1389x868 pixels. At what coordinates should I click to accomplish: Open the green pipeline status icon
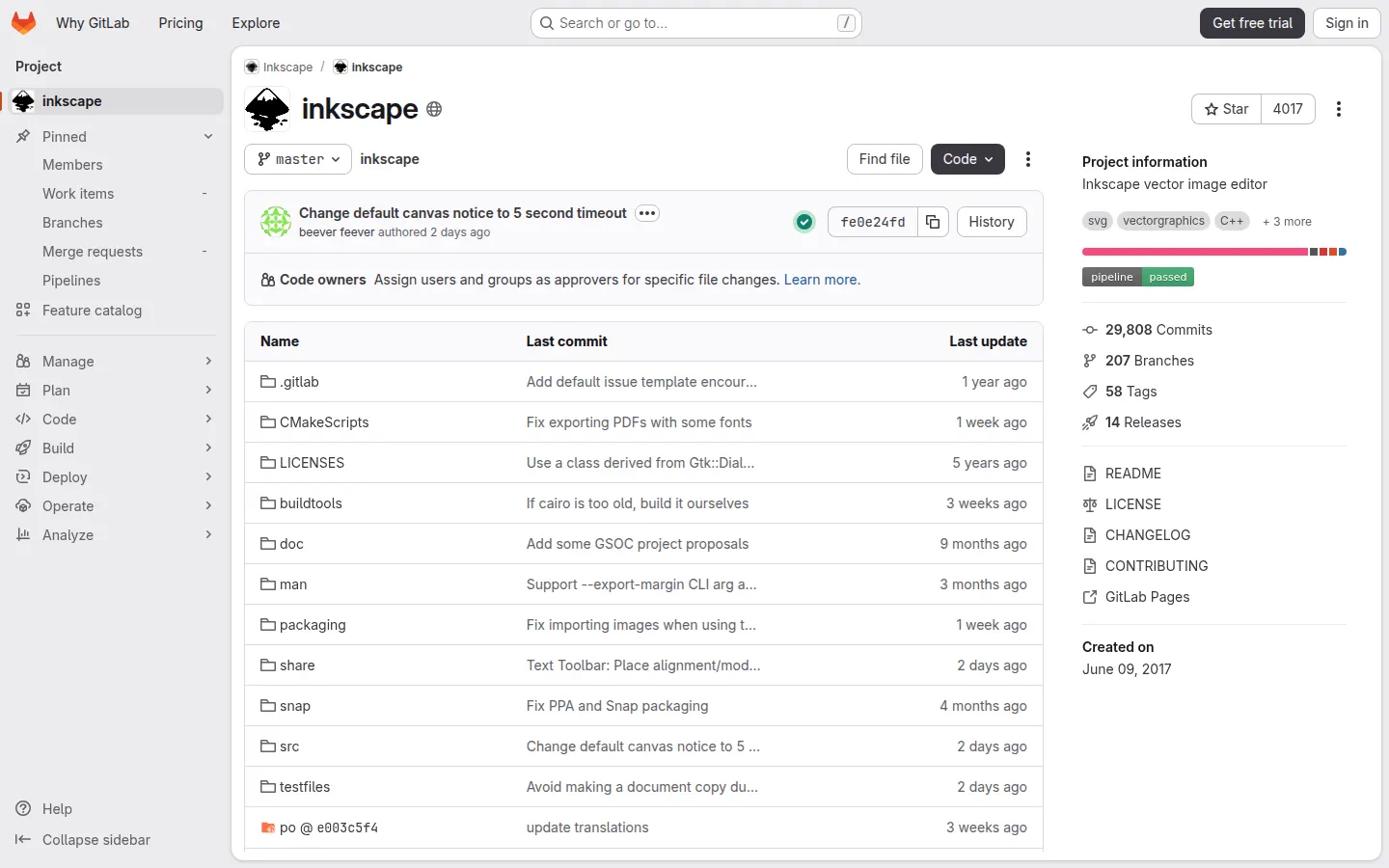tap(804, 222)
